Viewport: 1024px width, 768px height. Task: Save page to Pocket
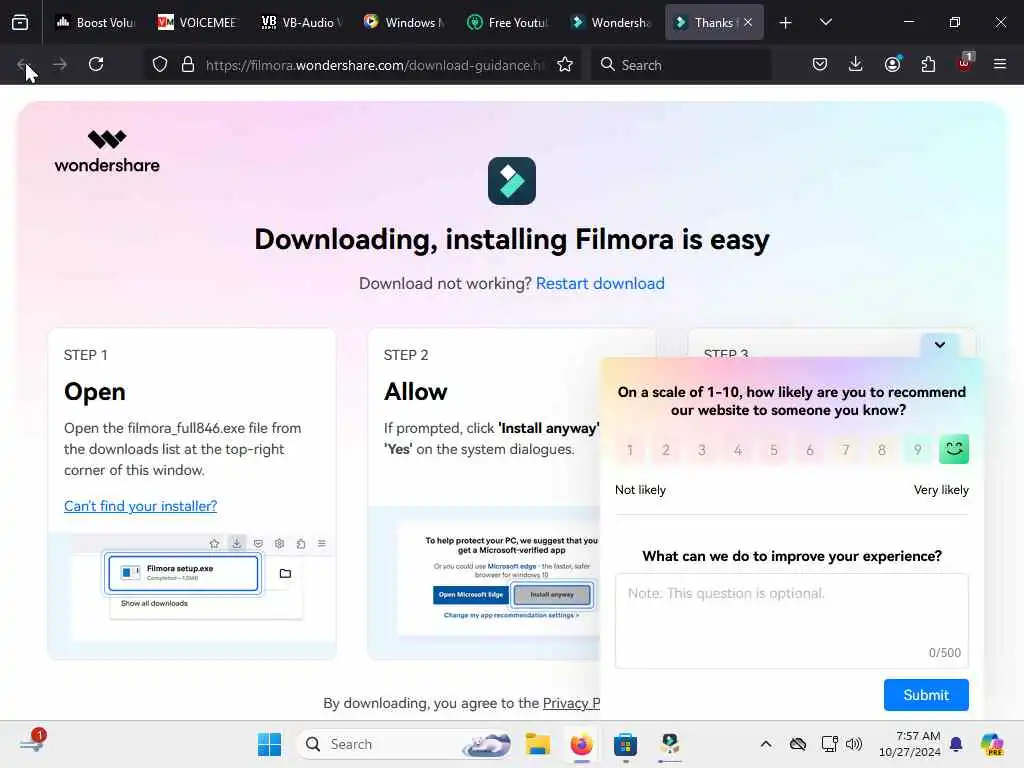tap(820, 64)
